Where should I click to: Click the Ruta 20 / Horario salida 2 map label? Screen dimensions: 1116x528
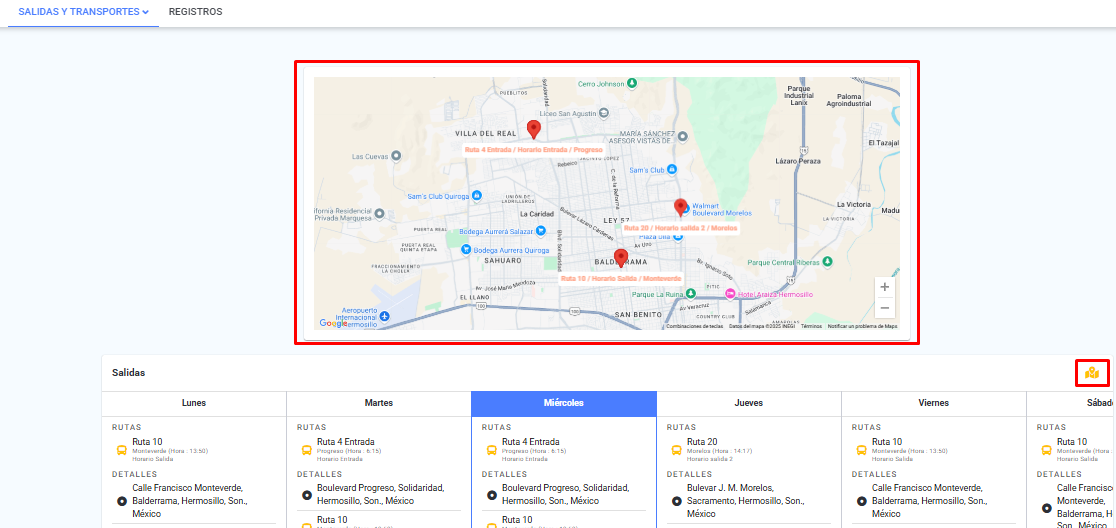(x=680, y=228)
